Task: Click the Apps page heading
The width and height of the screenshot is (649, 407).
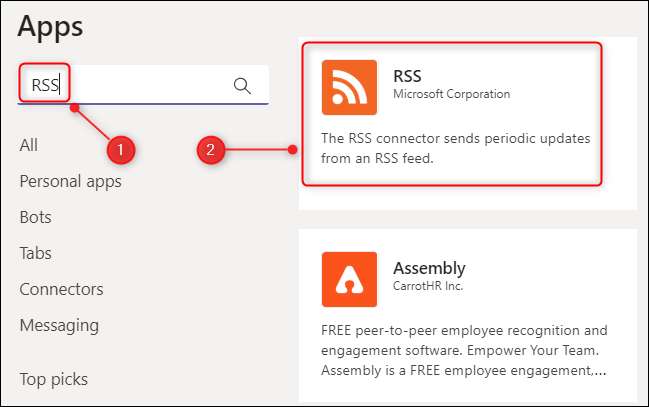Action: tap(51, 27)
